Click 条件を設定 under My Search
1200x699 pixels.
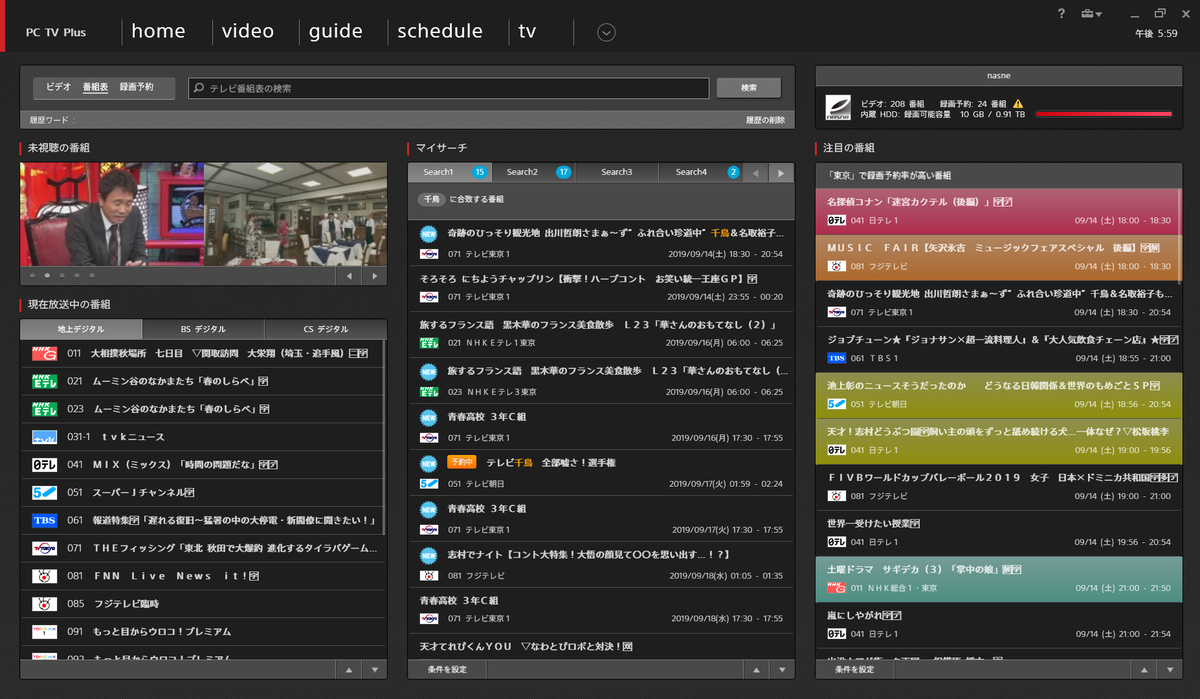(x=447, y=669)
